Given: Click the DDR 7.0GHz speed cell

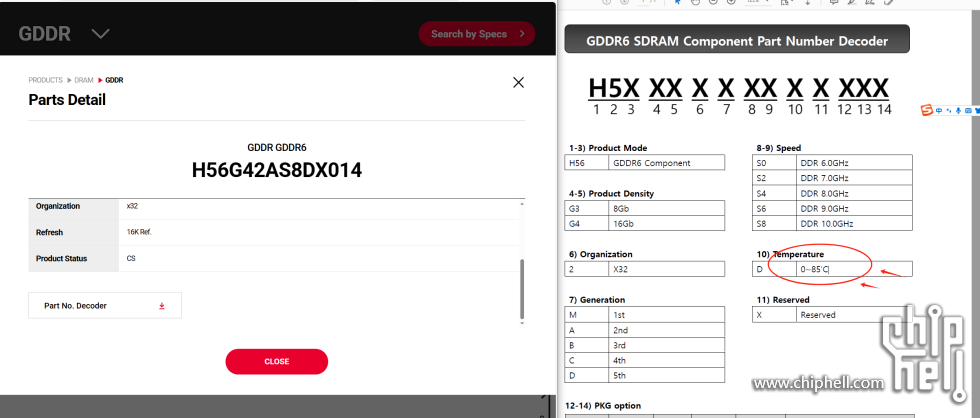Looking at the screenshot, I should pyautogui.click(x=854, y=178).
